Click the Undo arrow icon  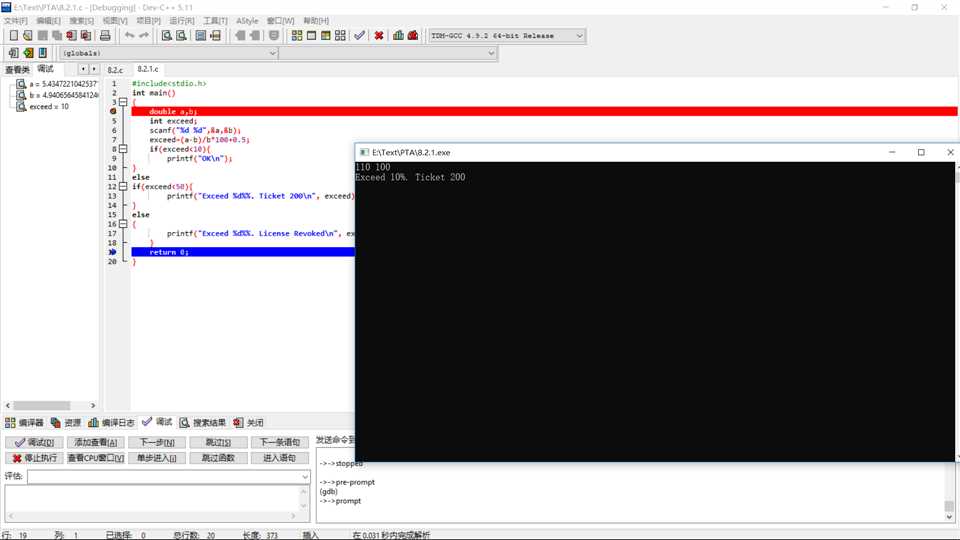129,36
